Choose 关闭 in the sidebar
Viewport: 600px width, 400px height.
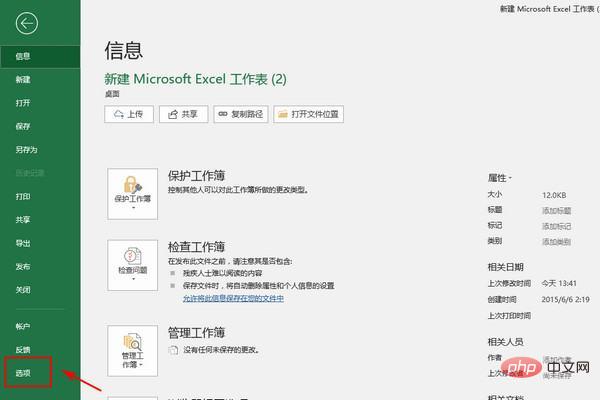[x=23, y=290]
